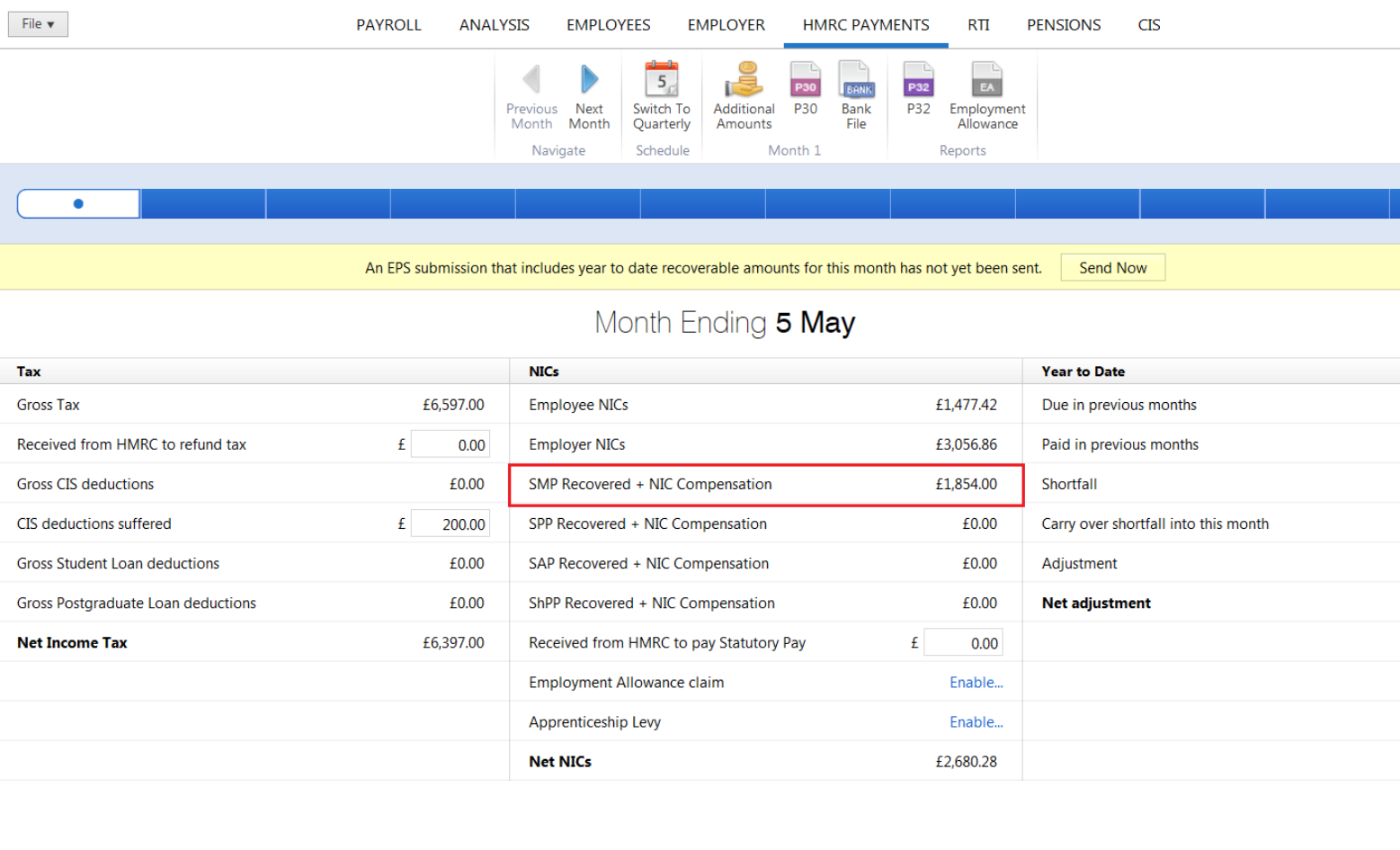The height and width of the screenshot is (850, 1400).
Task: Edit Received from HMRC to refund tax field
Action: (450, 444)
